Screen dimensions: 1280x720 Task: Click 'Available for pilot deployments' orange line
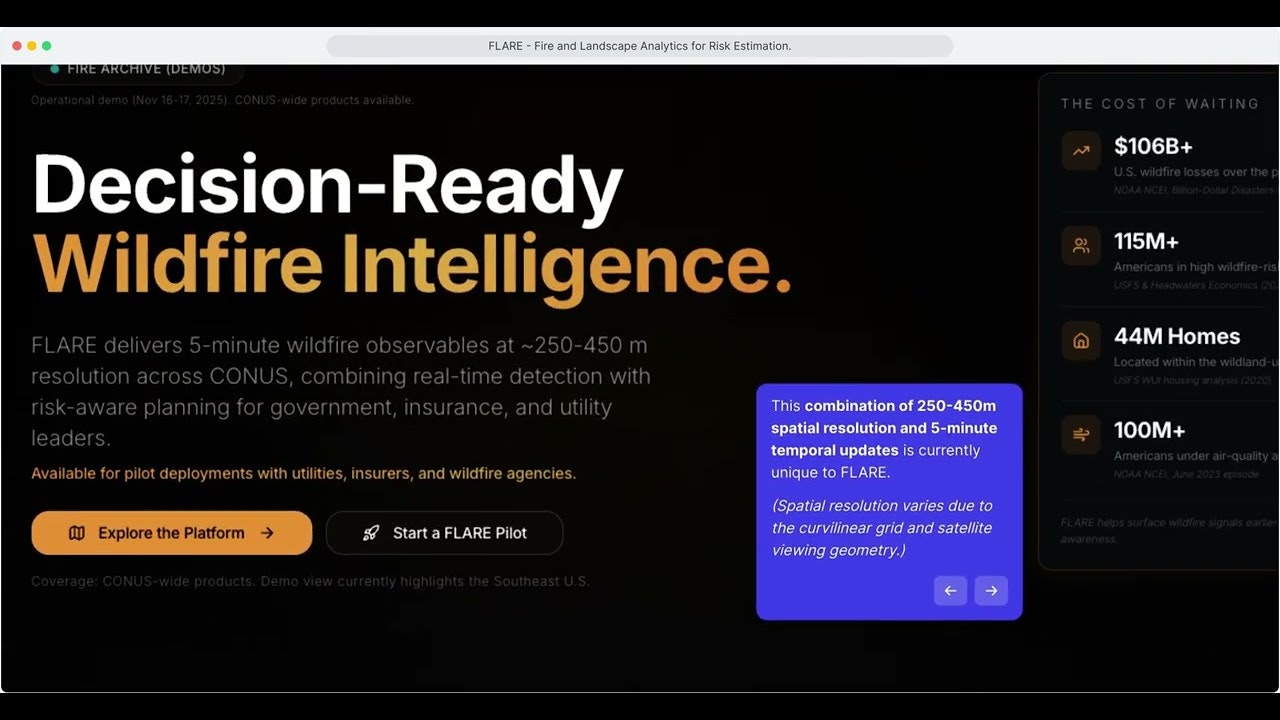(304, 473)
